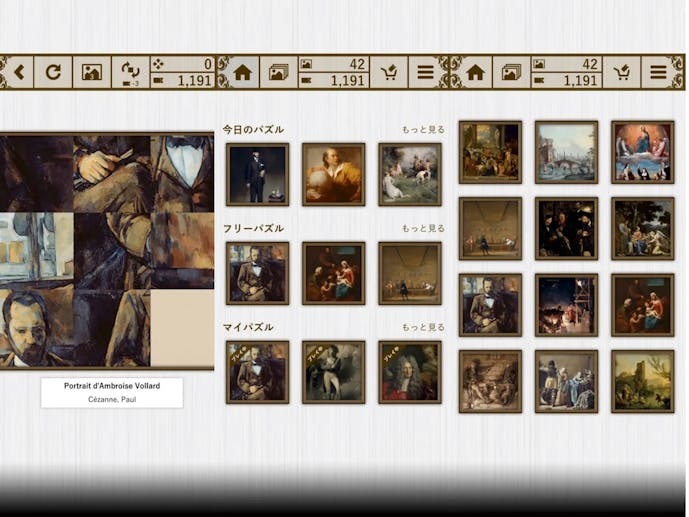Slide the puzzle tile showing the man's face
The width and height of the screenshot is (689, 517).
coord(36,328)
